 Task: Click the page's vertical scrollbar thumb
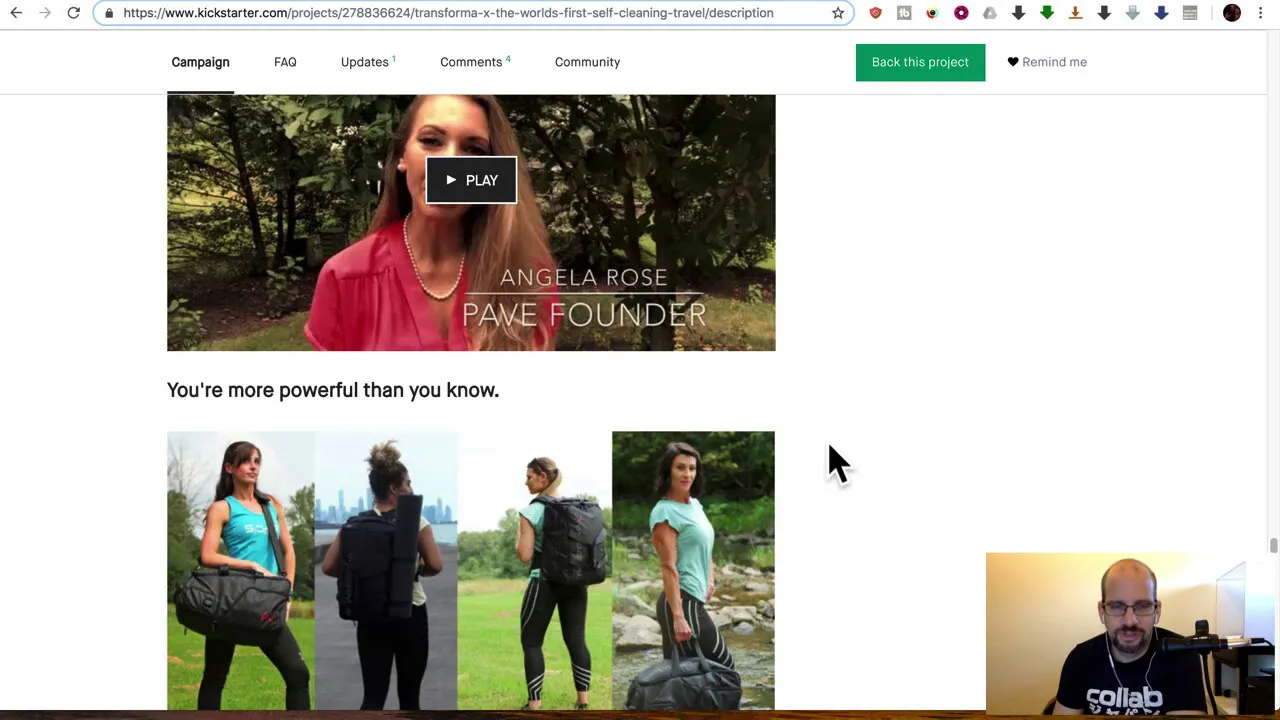[x=1273, y=545]
